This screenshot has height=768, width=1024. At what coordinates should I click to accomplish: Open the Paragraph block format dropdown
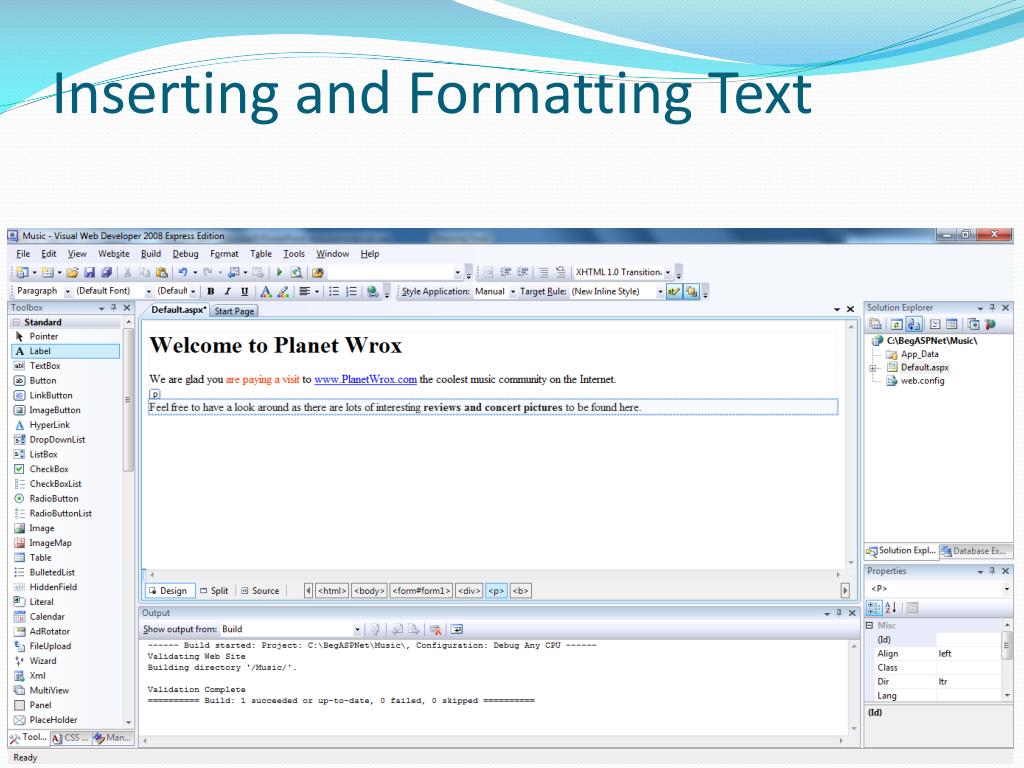pyautogui.click(x=67, y=292)
